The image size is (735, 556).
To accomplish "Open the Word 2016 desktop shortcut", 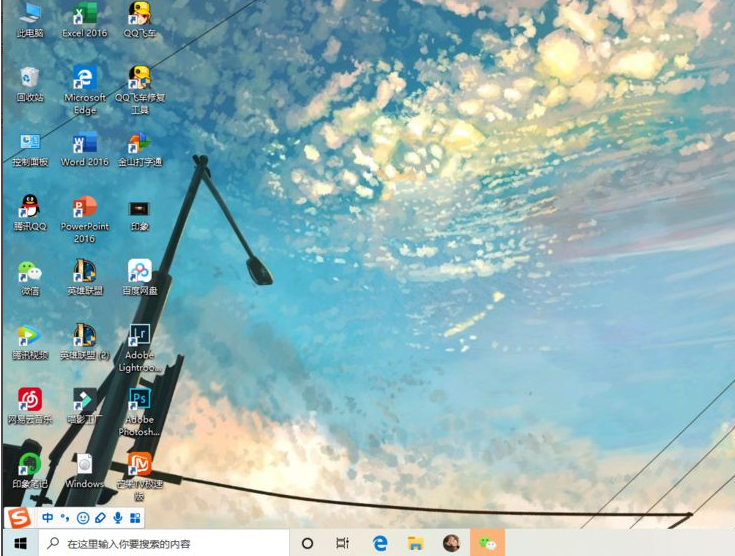I will tap(85, 143).
